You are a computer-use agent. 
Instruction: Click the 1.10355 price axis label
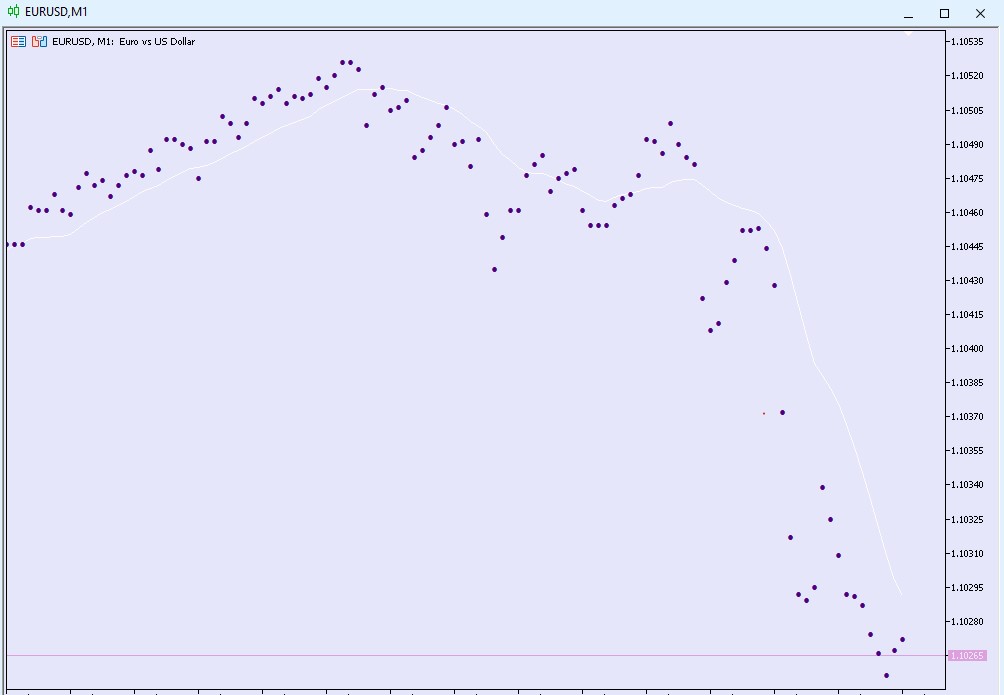(967, 450)
